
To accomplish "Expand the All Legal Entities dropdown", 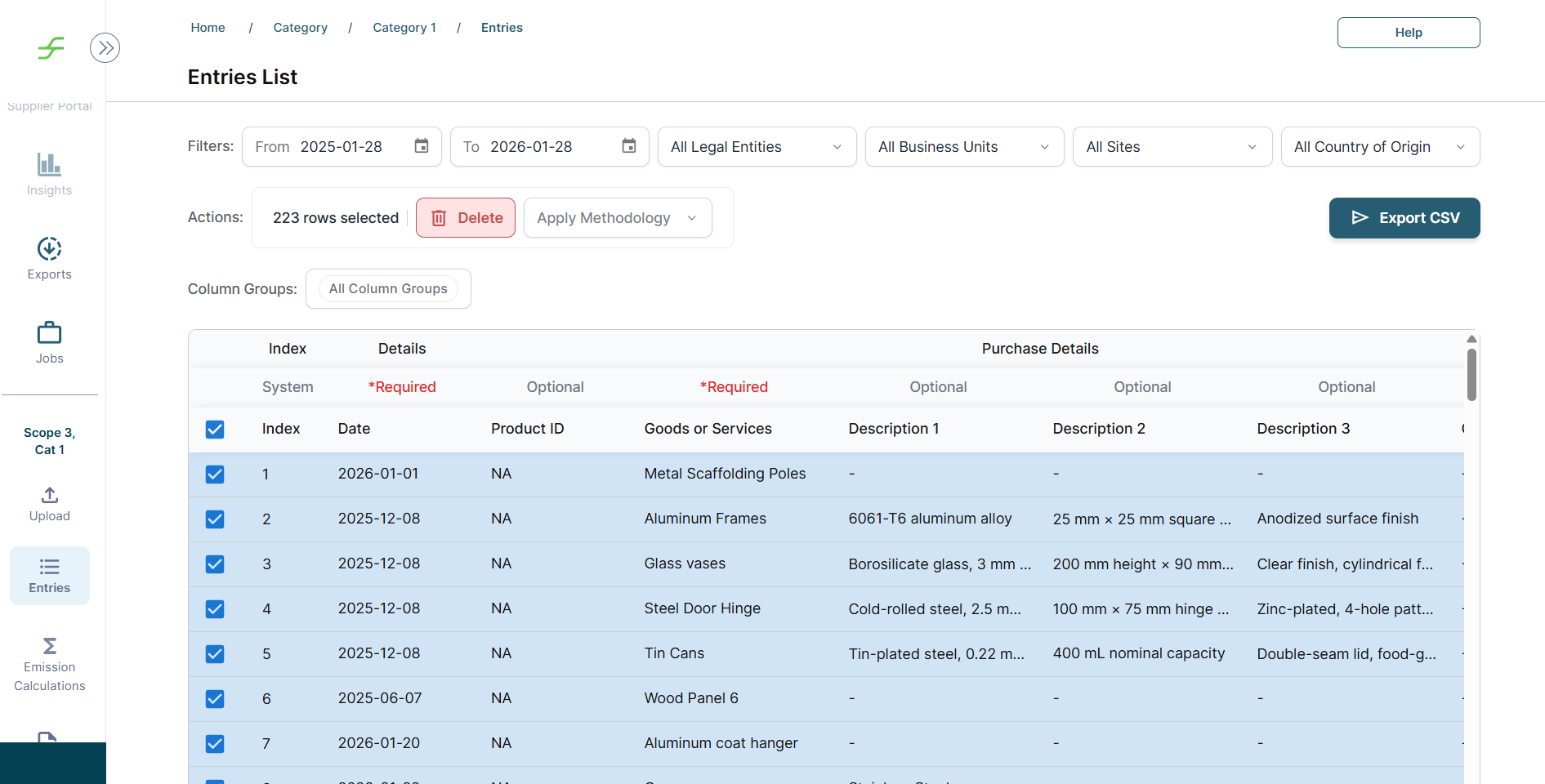I will [x=757, y=147].
